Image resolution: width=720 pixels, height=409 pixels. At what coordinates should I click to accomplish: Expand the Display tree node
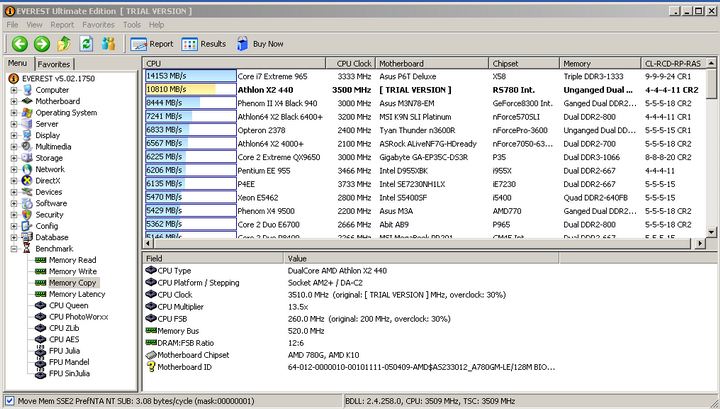coord(14,135)
